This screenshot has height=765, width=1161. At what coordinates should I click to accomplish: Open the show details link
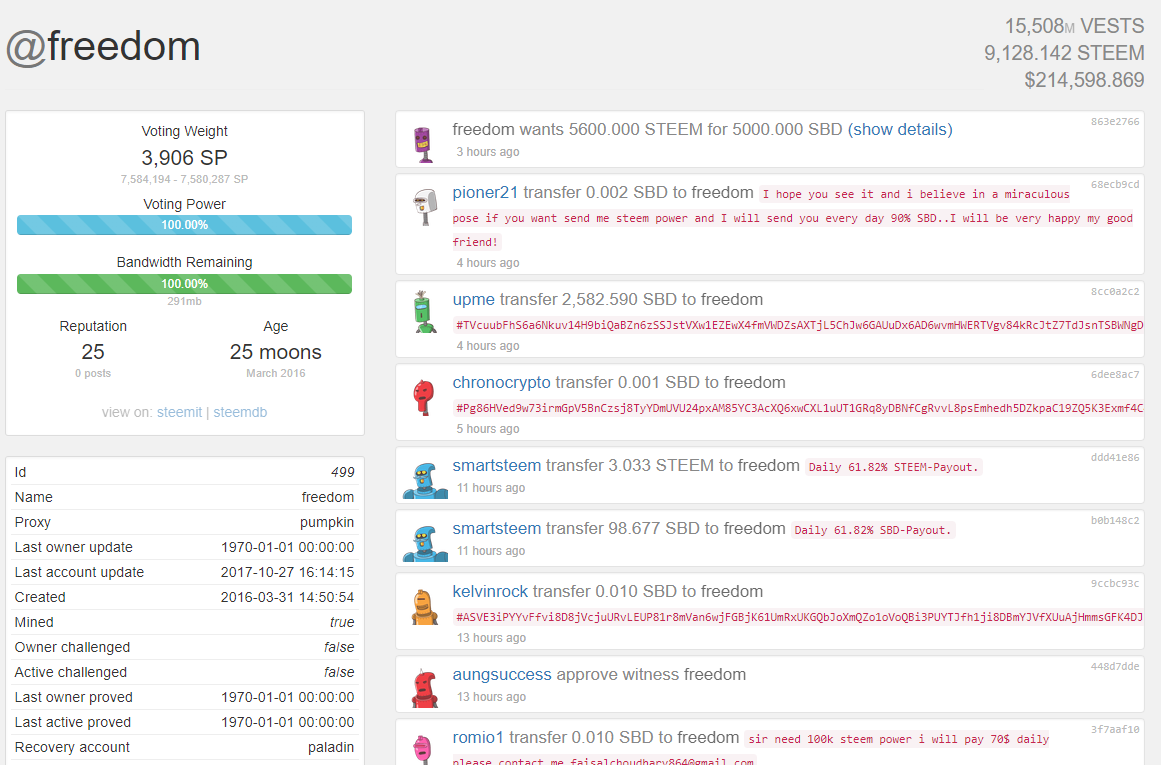point(900,130)
